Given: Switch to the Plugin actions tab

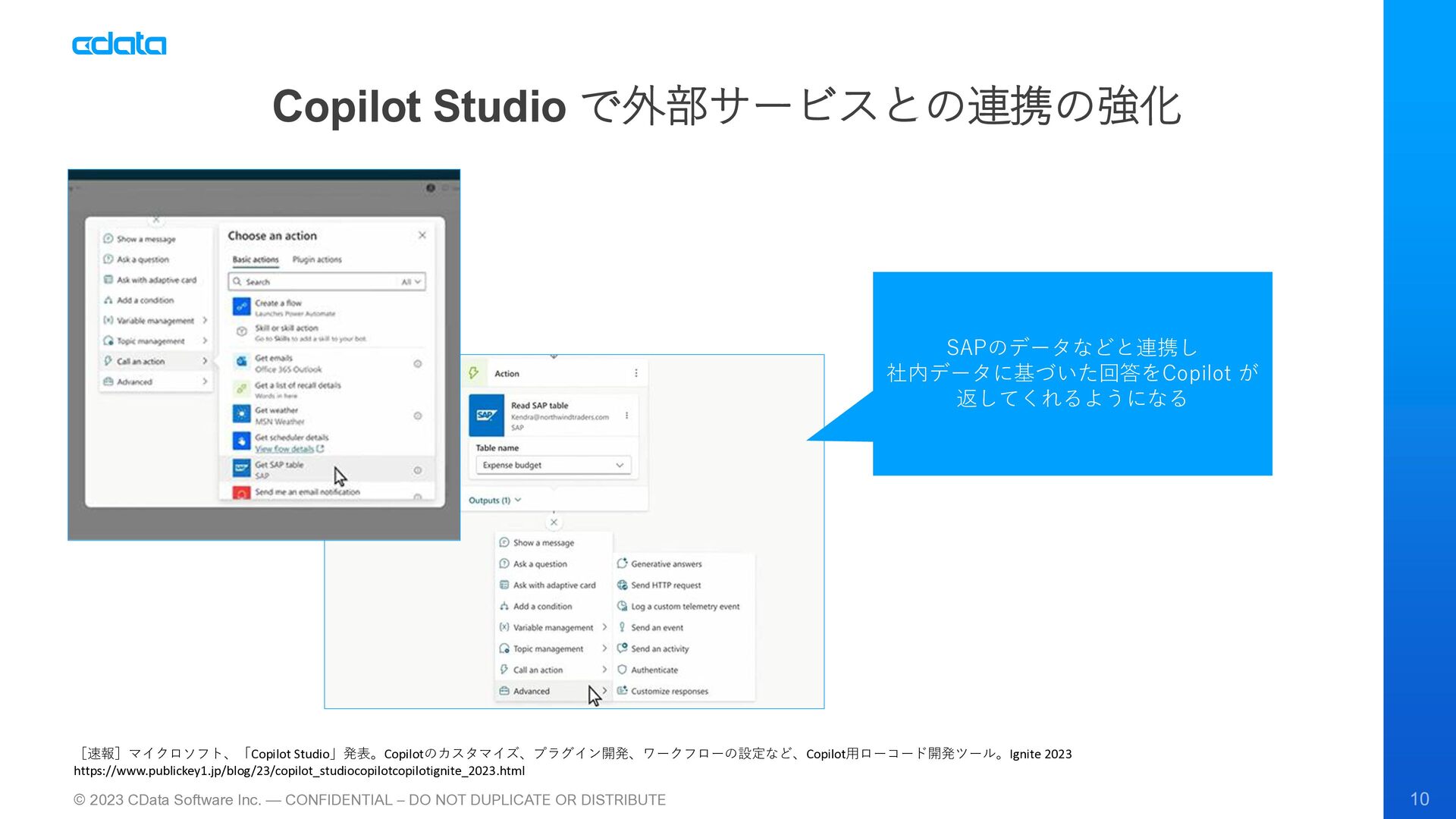Looking at the screenshot, I should (317, 259).
